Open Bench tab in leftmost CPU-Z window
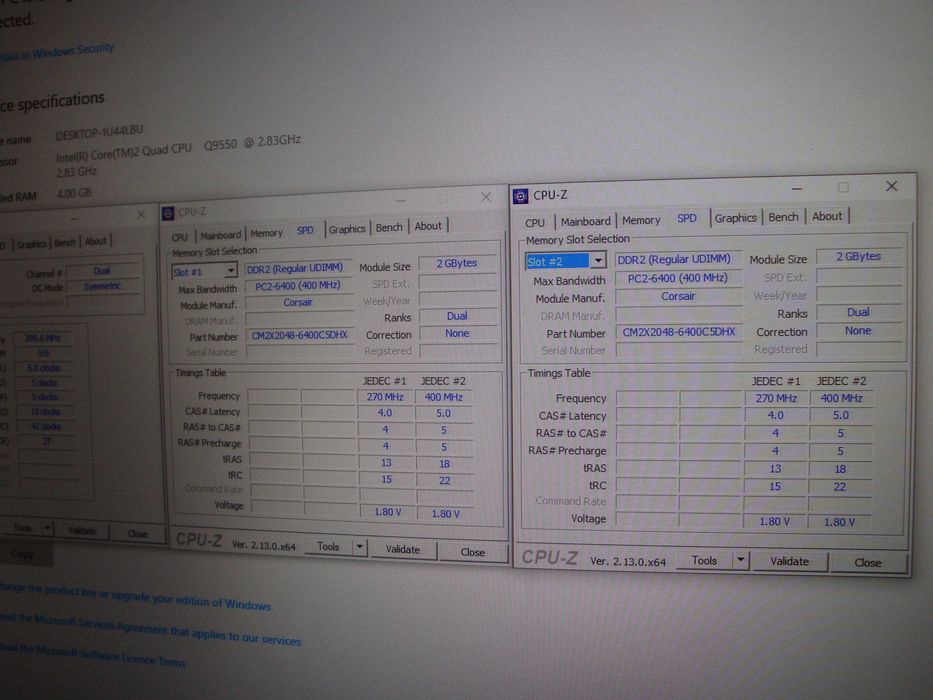This screenshot has width=933, height=700. tap(65, 242)
